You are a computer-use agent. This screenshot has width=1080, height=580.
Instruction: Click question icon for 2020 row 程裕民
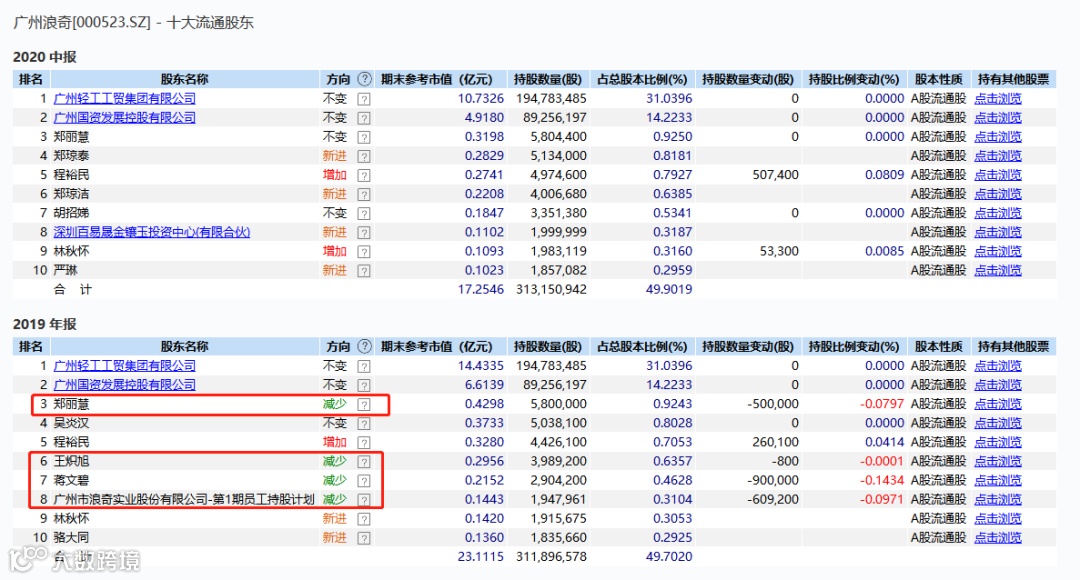364,176
